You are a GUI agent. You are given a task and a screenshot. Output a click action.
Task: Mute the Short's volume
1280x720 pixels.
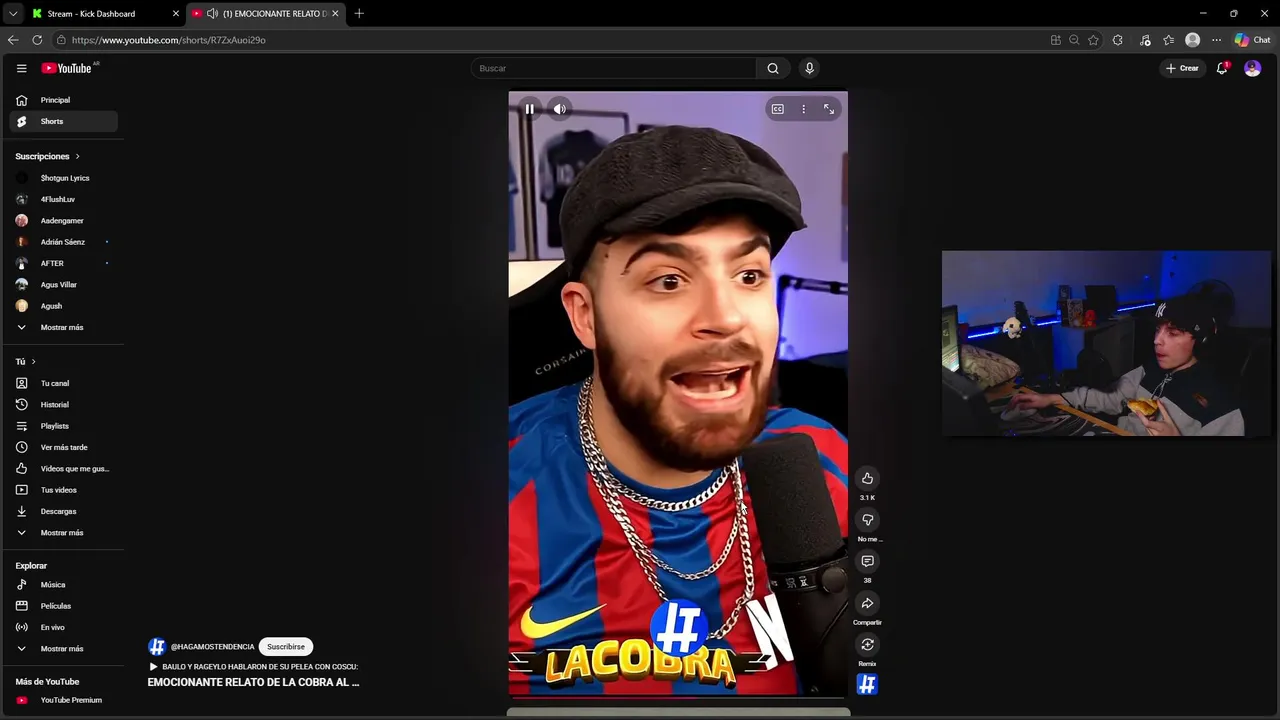(560, 109)
